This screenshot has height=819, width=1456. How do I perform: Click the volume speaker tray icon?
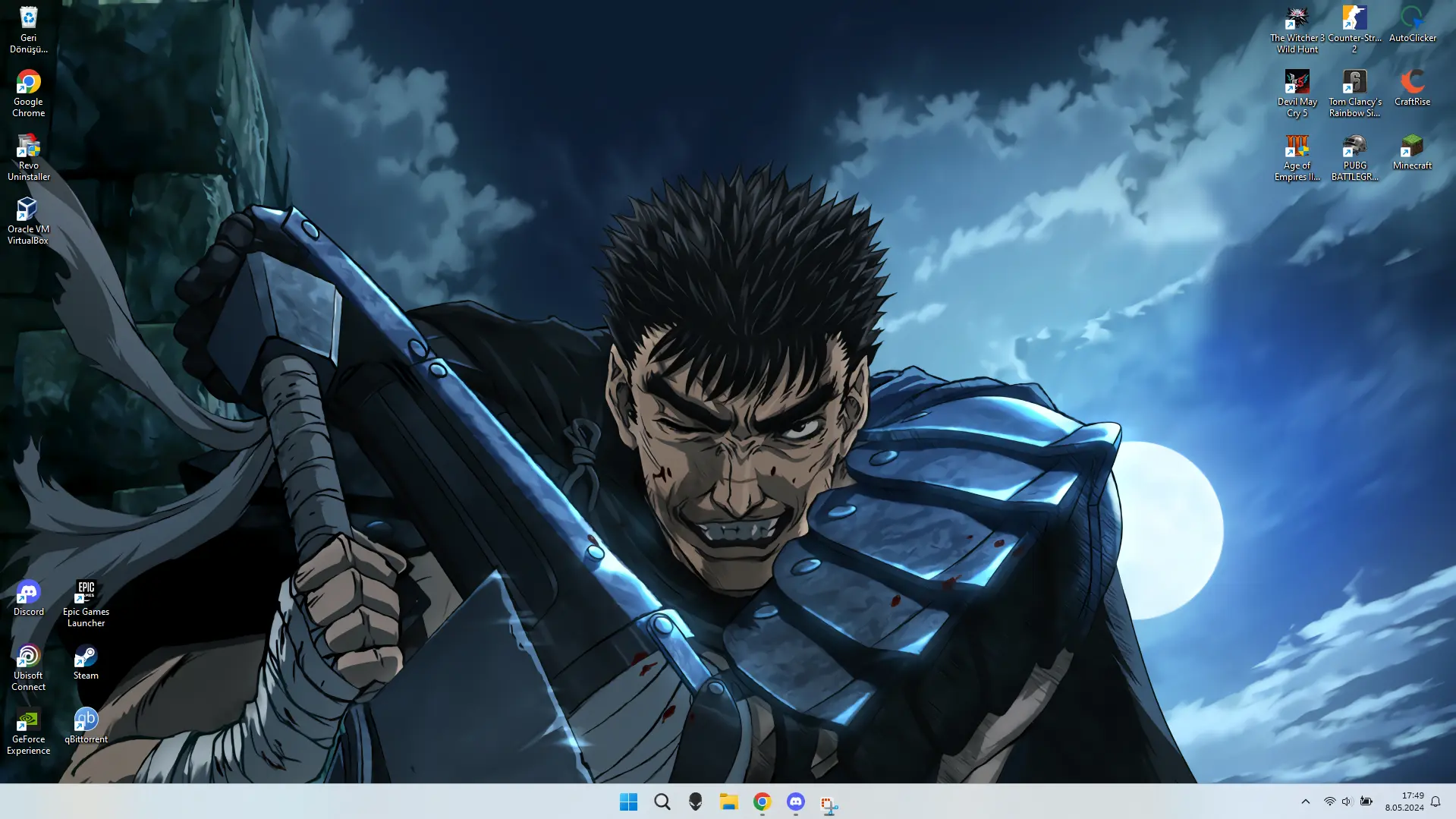click(1347, 802)
